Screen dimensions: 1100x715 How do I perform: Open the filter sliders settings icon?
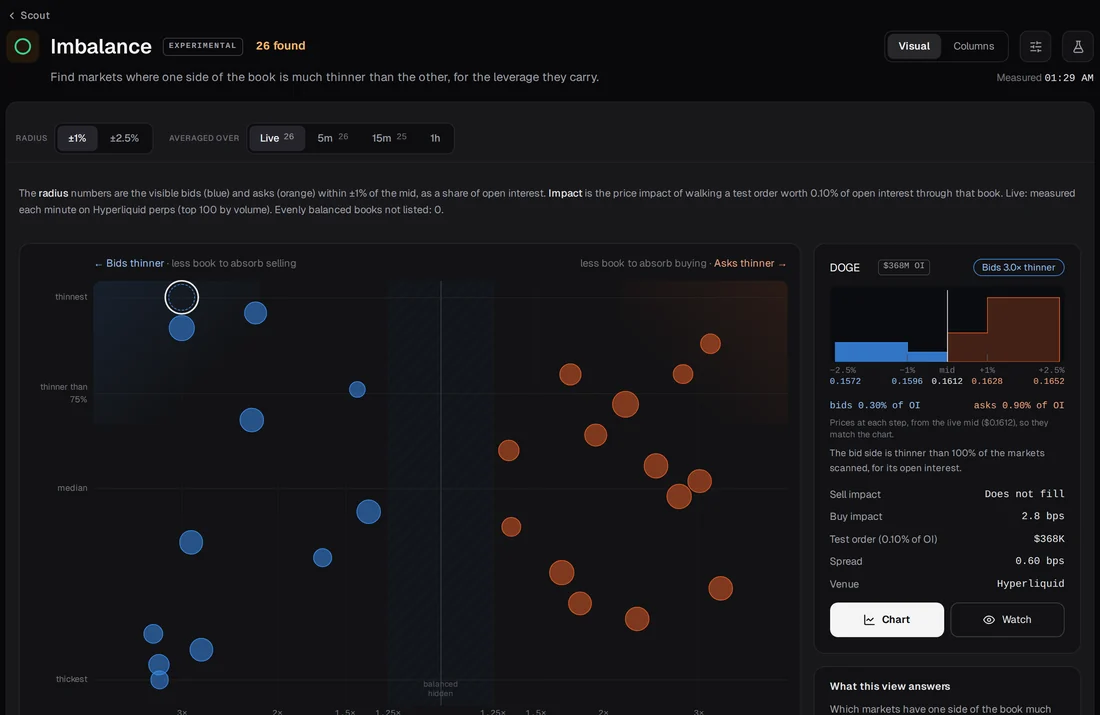1035,46
